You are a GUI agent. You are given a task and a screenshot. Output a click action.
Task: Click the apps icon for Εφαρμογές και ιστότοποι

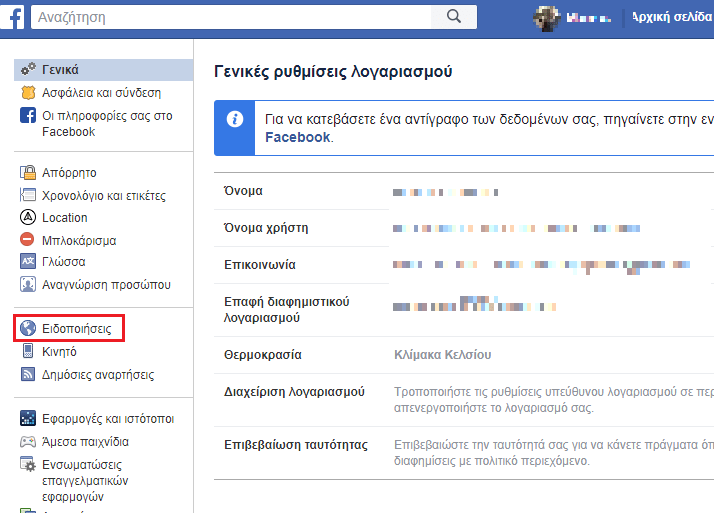tap(28, 418)
